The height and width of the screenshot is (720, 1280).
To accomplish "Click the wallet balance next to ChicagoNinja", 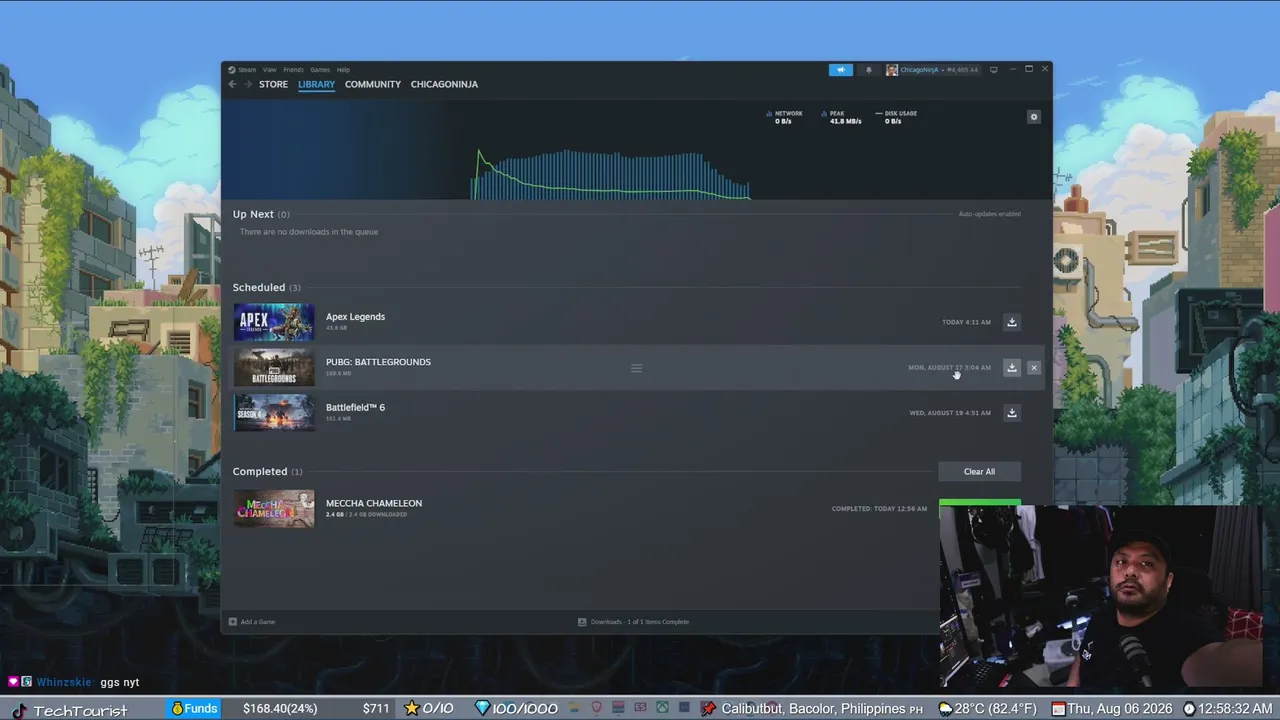I will [964, 70].
